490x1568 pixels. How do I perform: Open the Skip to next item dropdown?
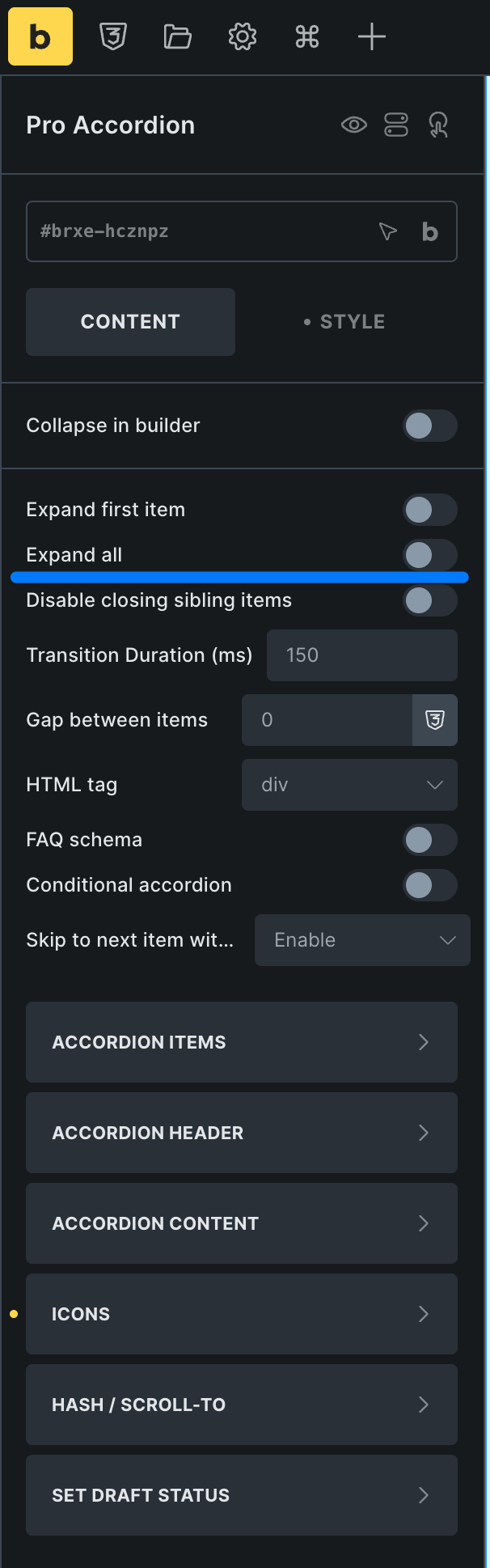pyautogui.click(x=362, y=940)
